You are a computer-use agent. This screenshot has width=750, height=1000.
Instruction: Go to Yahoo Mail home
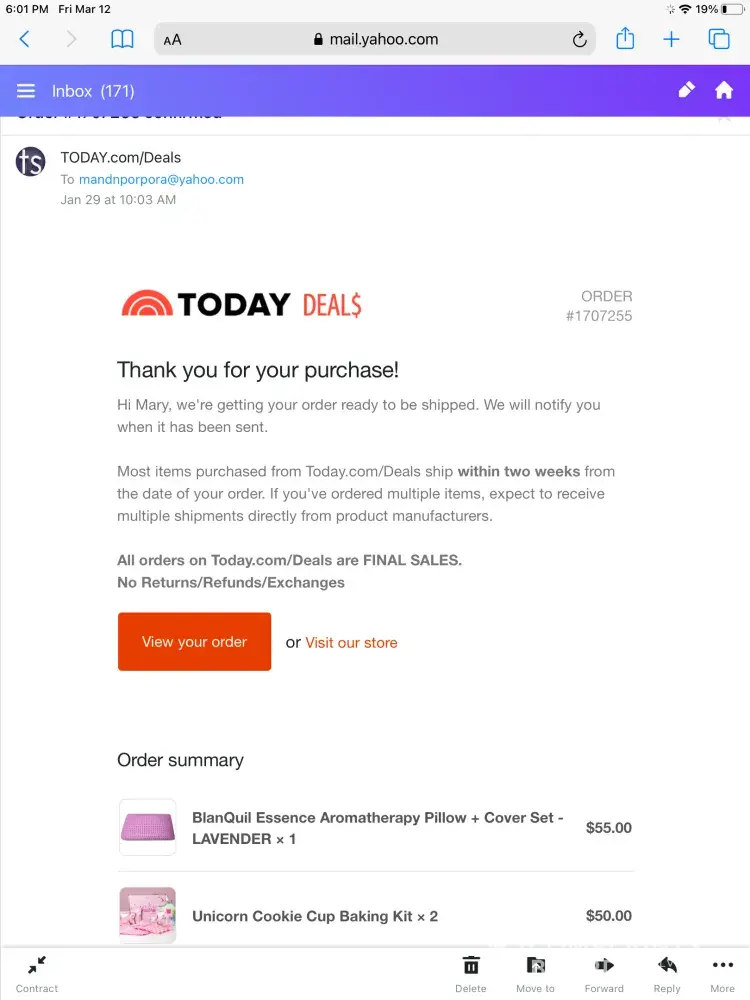pyautogui.click(x=724, y=91)
